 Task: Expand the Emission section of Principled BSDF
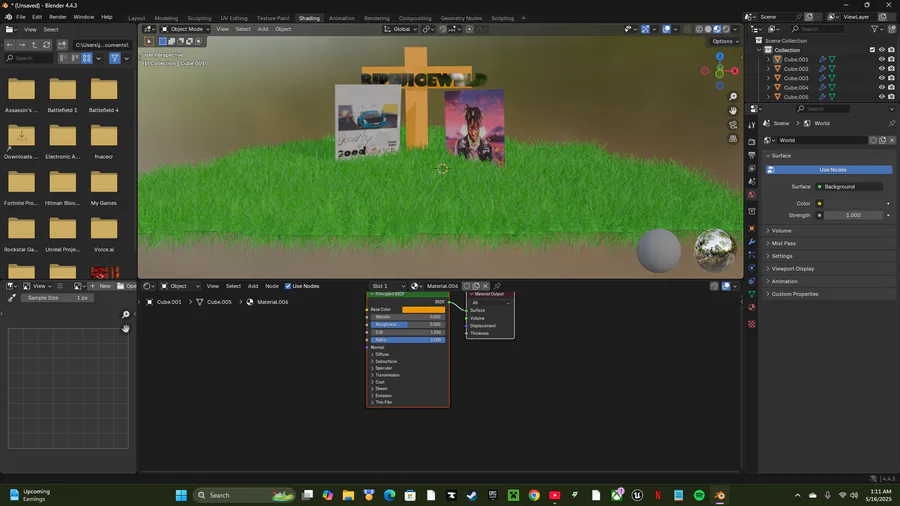click(382, 395)
